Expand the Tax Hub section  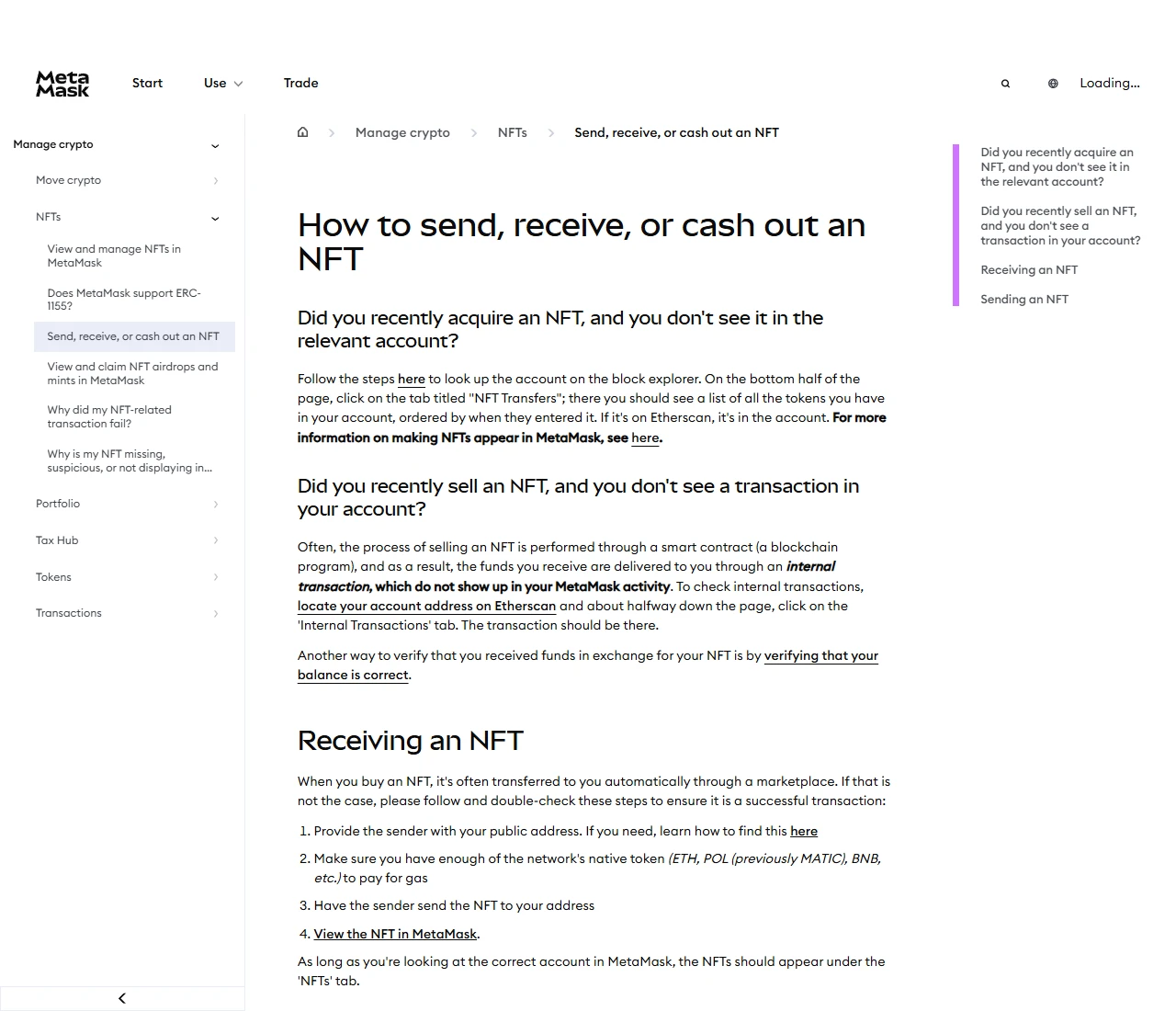(x=127, y=540)
